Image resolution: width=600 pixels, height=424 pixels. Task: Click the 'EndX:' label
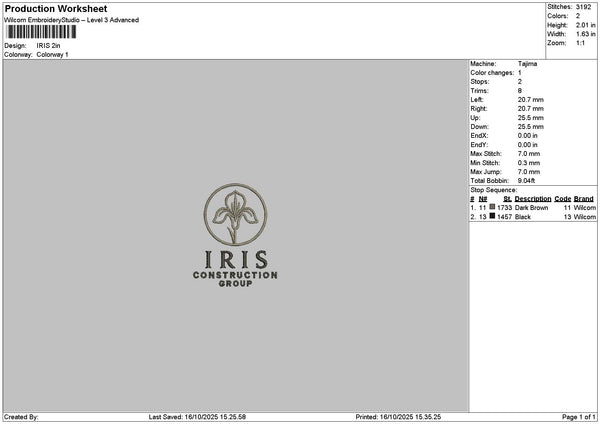(479, 136)
